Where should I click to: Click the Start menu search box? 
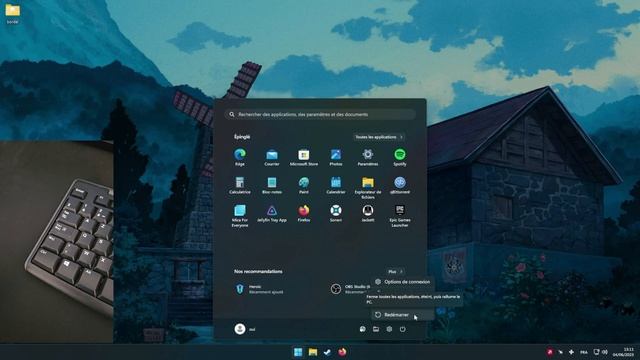320,114
